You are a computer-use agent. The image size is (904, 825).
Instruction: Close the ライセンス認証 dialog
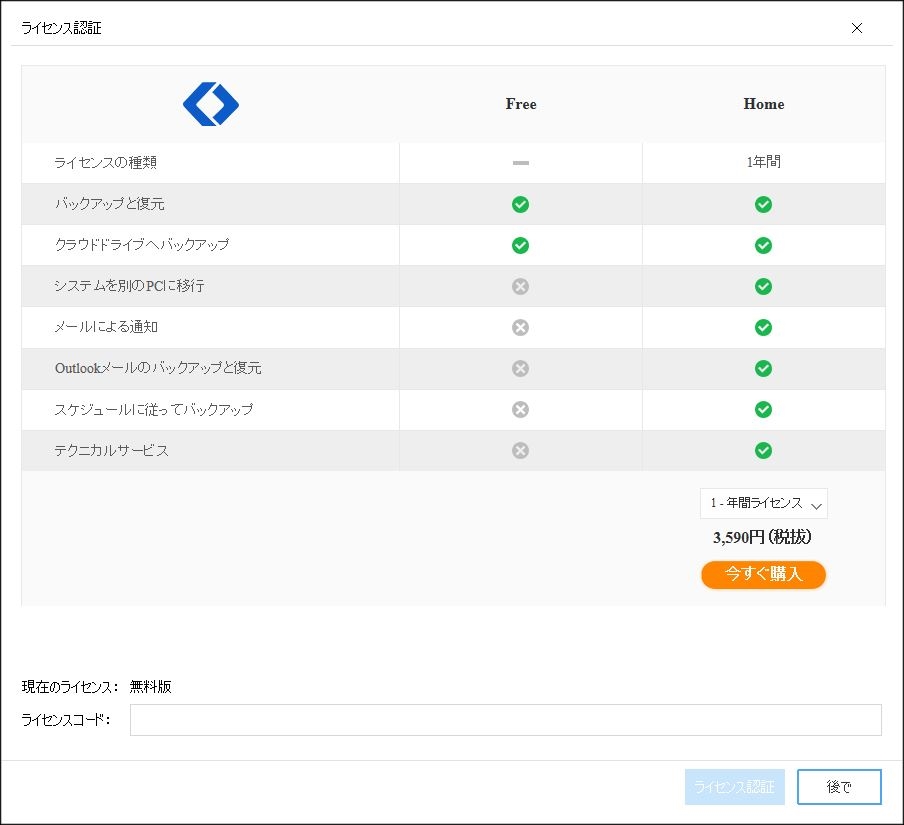coord(857,28)
